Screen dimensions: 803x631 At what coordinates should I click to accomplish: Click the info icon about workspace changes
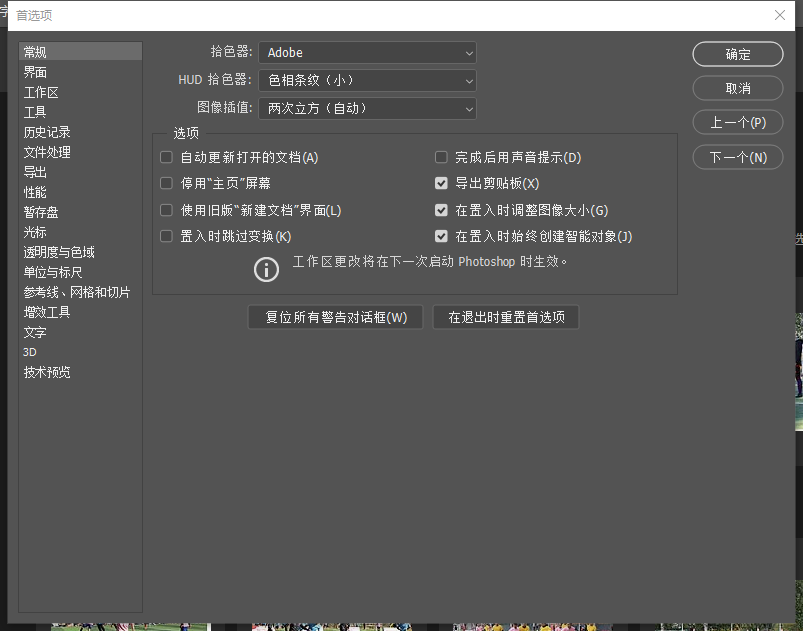(264, 268)
